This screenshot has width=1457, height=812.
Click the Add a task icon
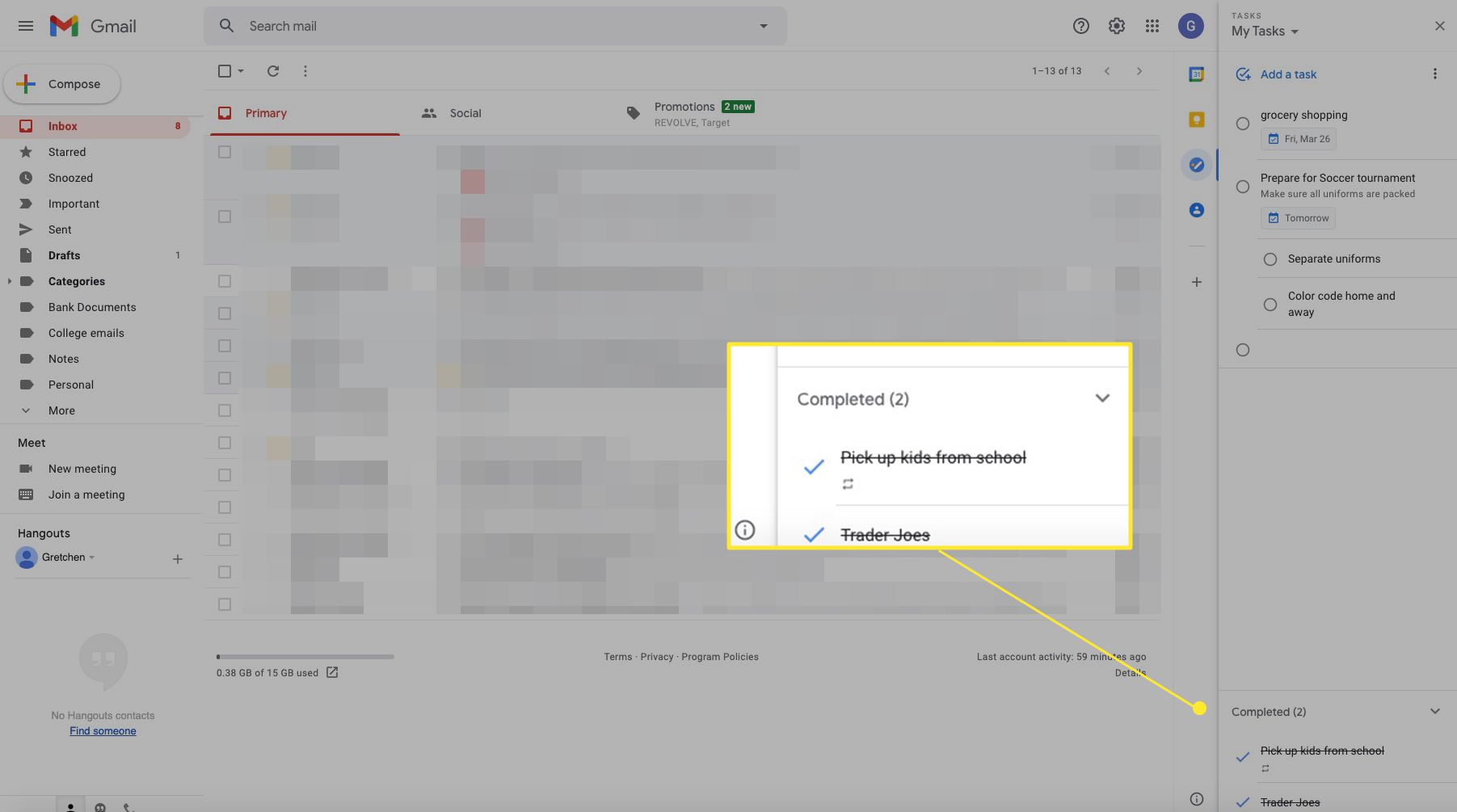[1243, 74]
